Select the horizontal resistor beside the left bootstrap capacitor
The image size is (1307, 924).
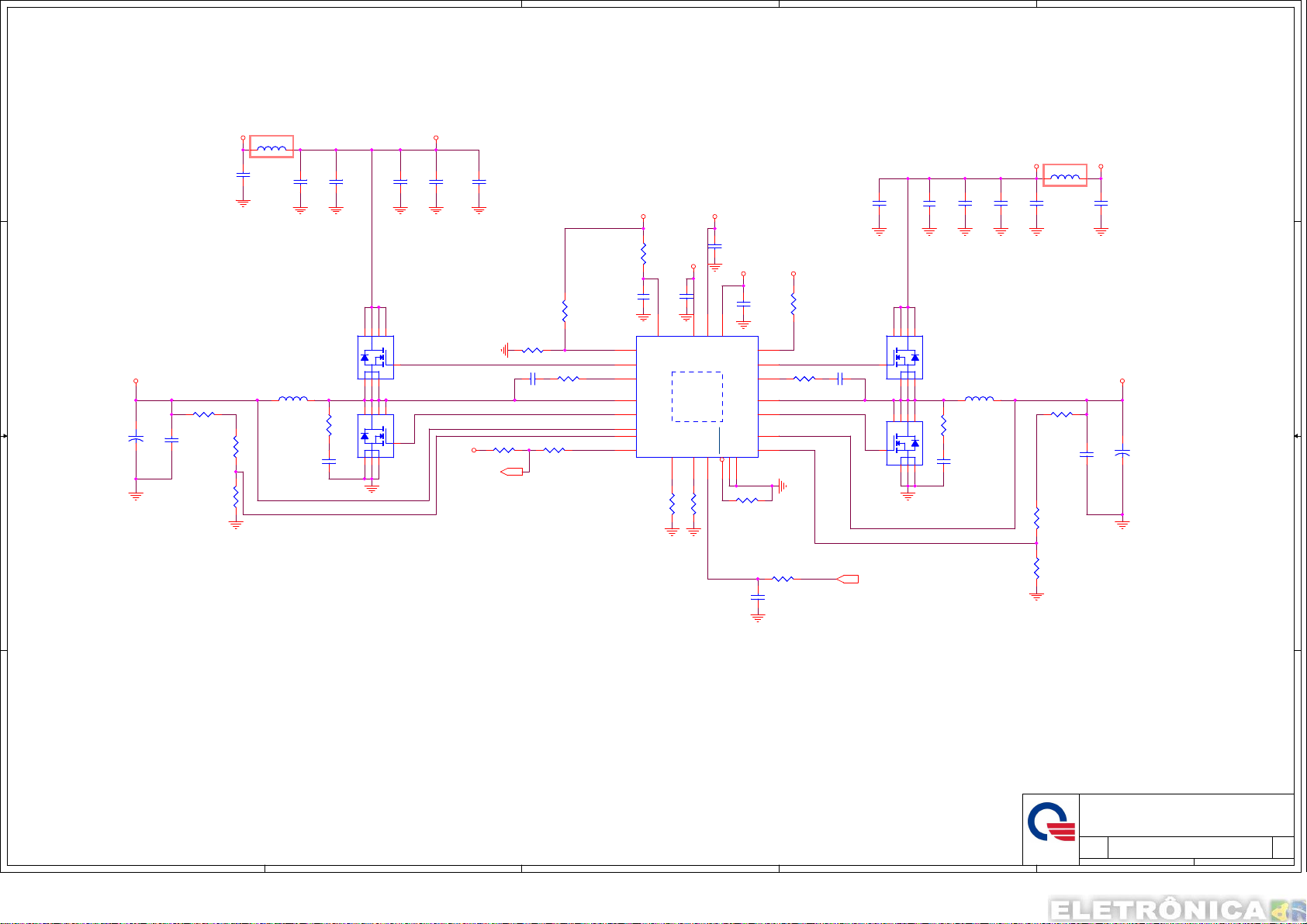(x=569, y=379)
